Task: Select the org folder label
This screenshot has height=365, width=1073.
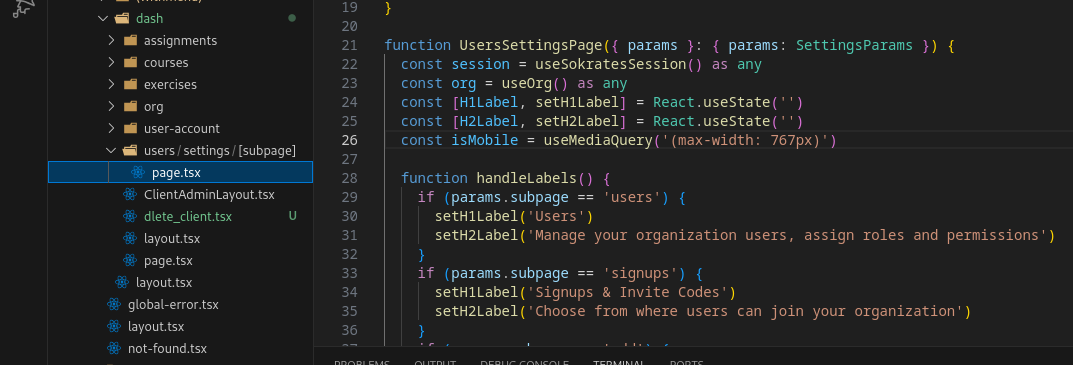Action: pyautogui.click(x=153, y=107)
